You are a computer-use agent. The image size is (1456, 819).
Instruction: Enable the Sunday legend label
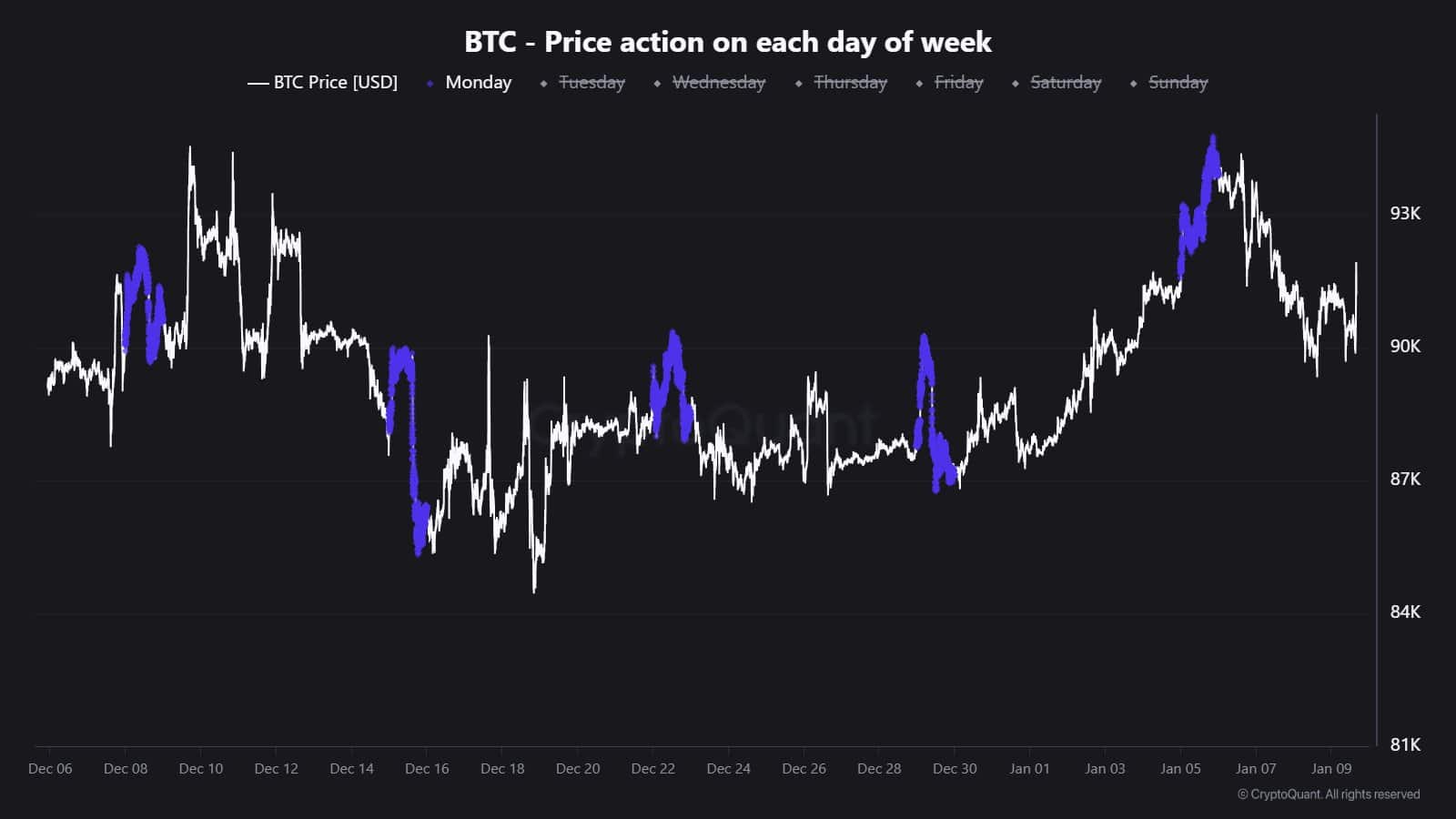pos(1178,83)
